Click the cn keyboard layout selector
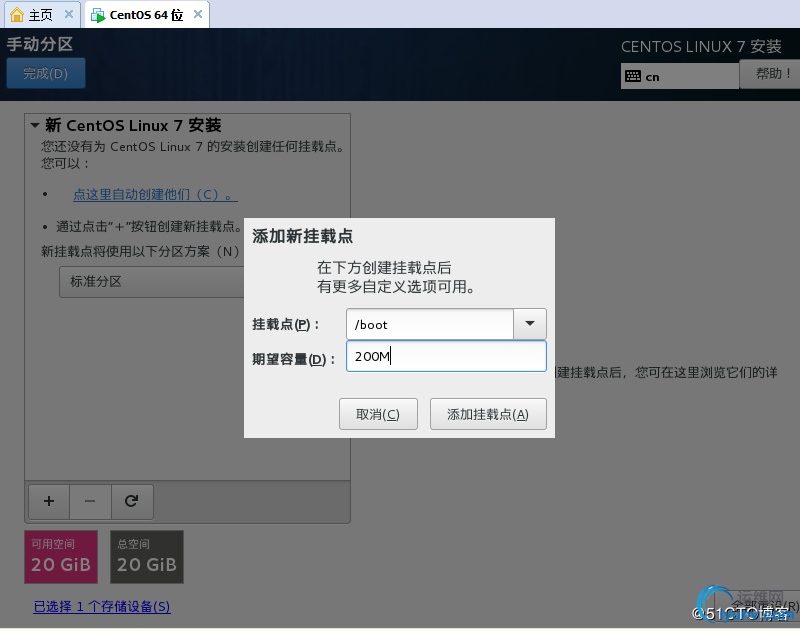Viewport: 800px width, 631px height. coord(680,77)
